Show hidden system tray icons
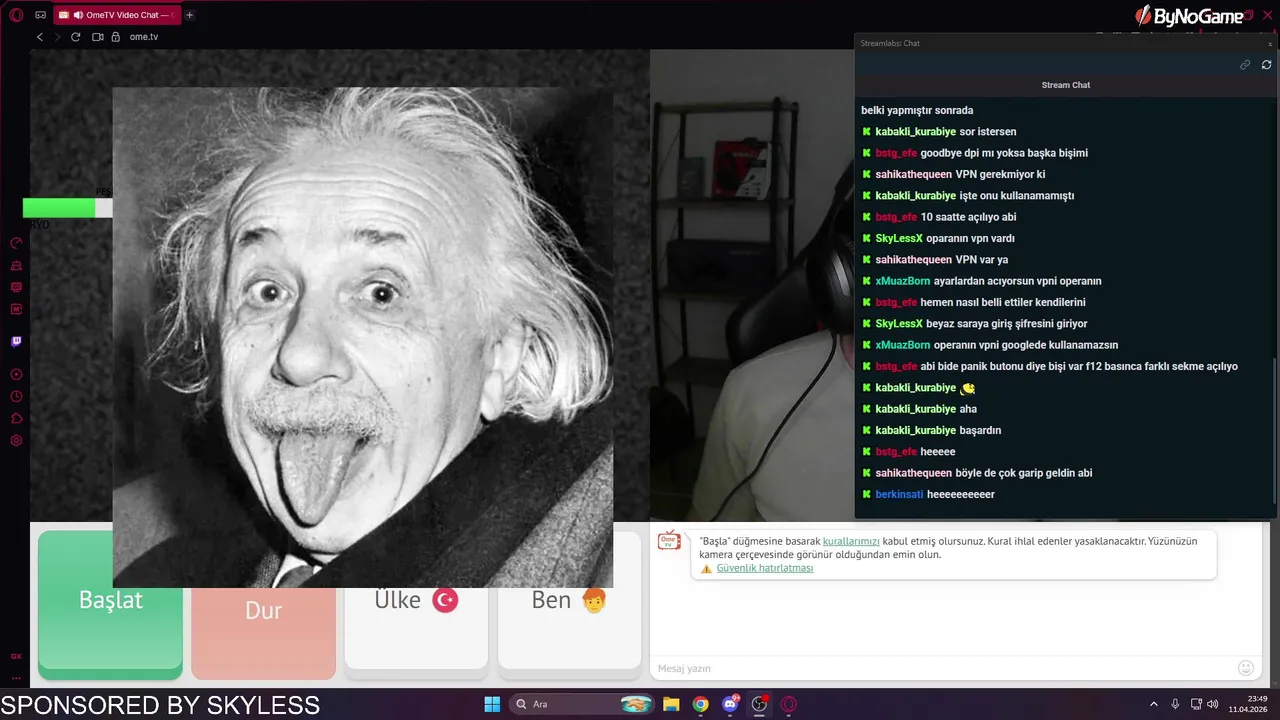The image size is (1280, 720). pyautogui.click(x=1154, y=704)
